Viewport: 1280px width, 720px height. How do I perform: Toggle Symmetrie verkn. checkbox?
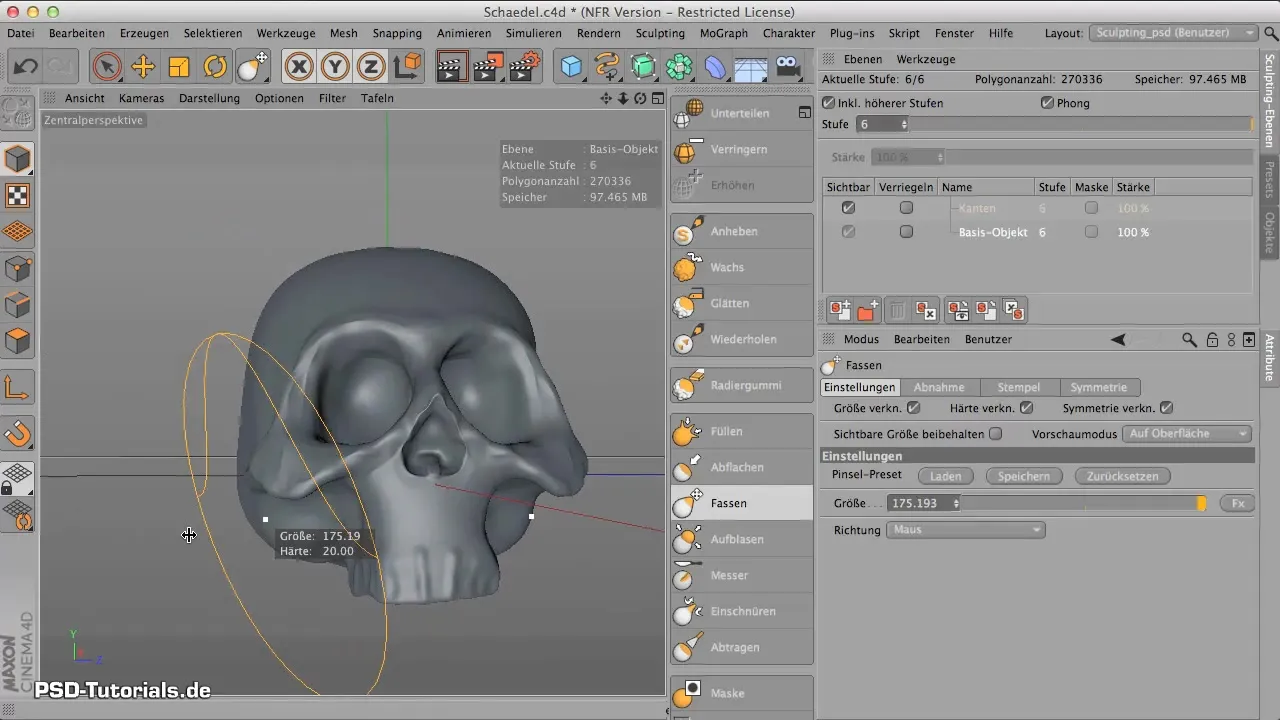[1166, 408]
